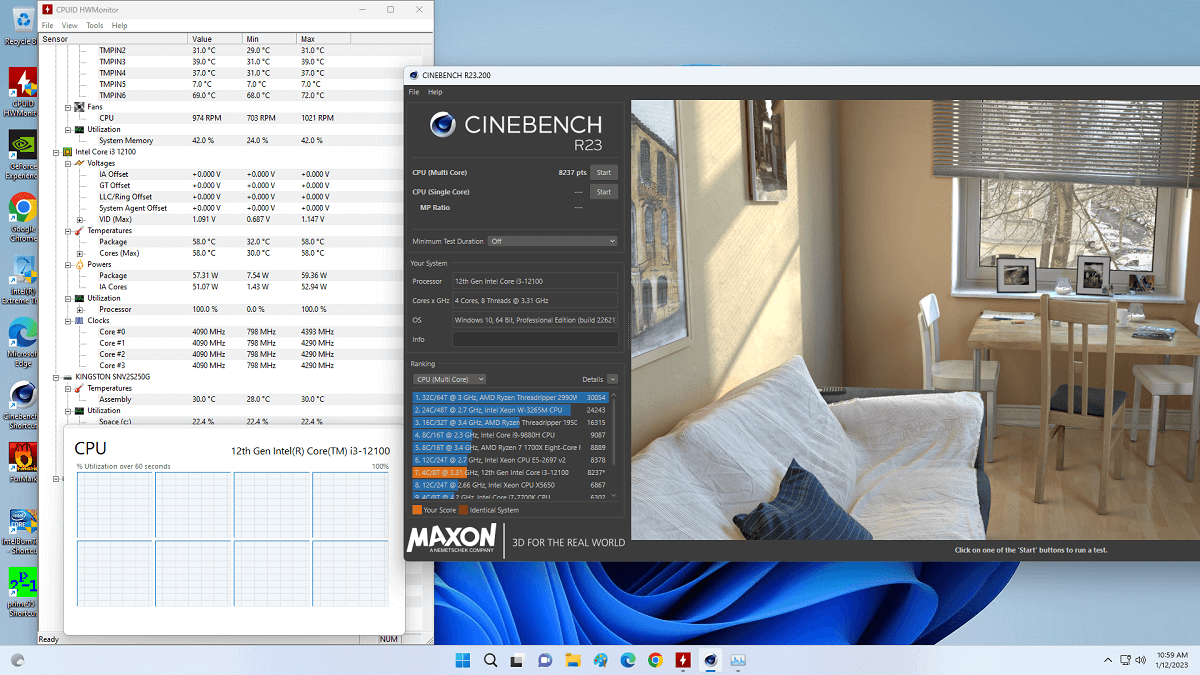Collapse the Fans node in HWMonitor

point(68,107)
